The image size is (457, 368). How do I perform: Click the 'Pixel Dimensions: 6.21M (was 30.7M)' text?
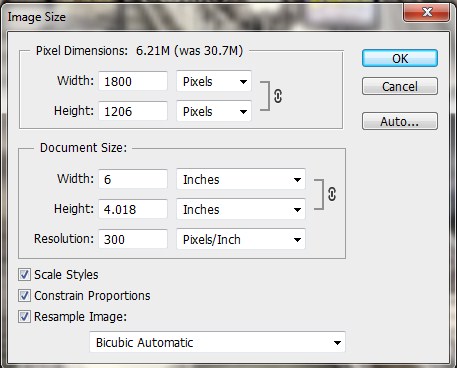point(139,51)
